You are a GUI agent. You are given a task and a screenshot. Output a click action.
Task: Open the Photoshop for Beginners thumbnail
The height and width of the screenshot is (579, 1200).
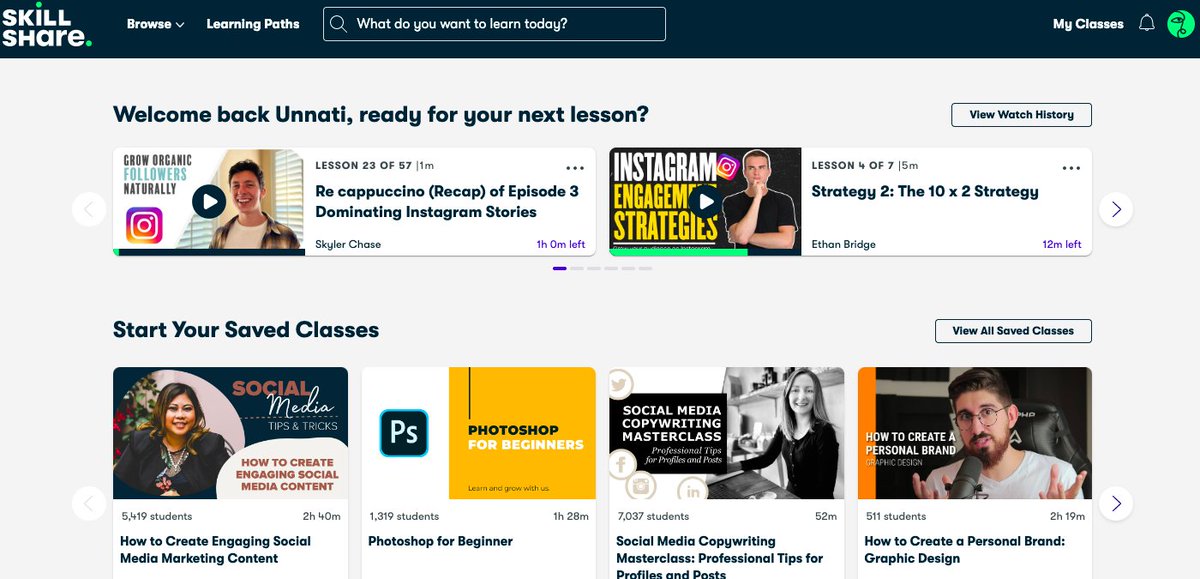tap(478, 433)
